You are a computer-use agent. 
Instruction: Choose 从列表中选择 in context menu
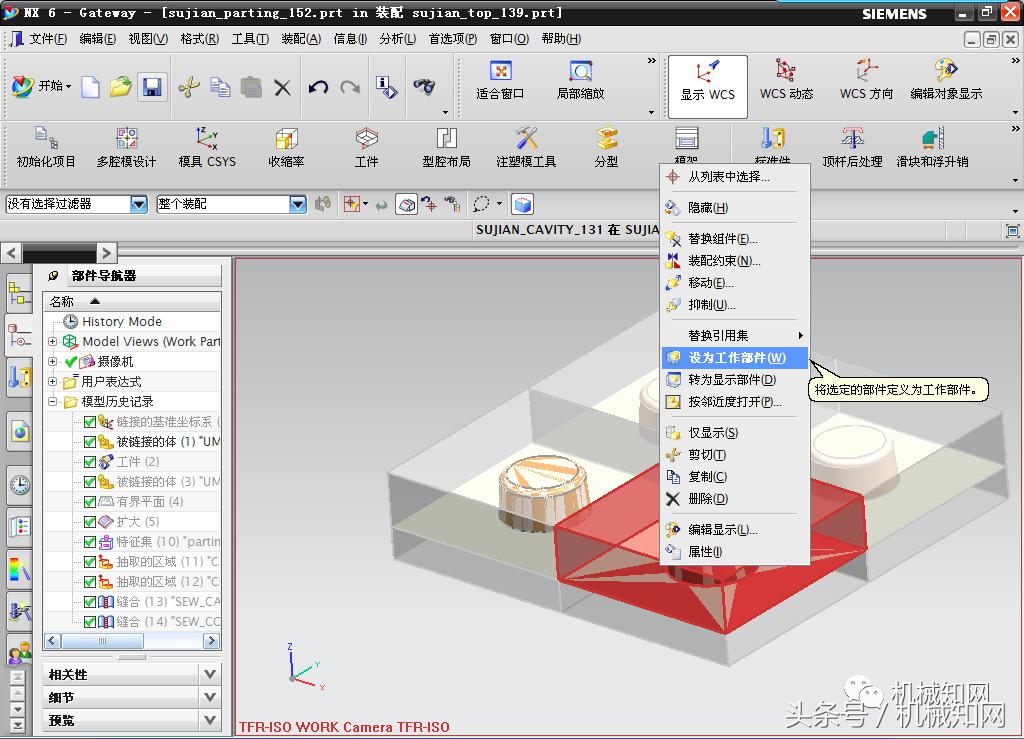735,177
